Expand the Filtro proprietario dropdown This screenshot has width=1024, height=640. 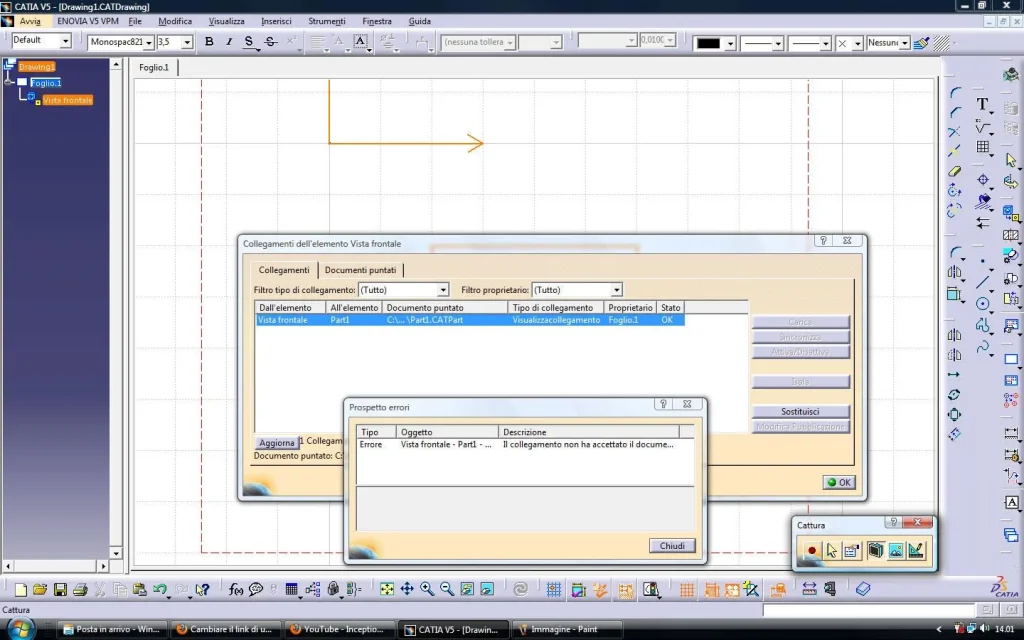[x=616, y=290]
